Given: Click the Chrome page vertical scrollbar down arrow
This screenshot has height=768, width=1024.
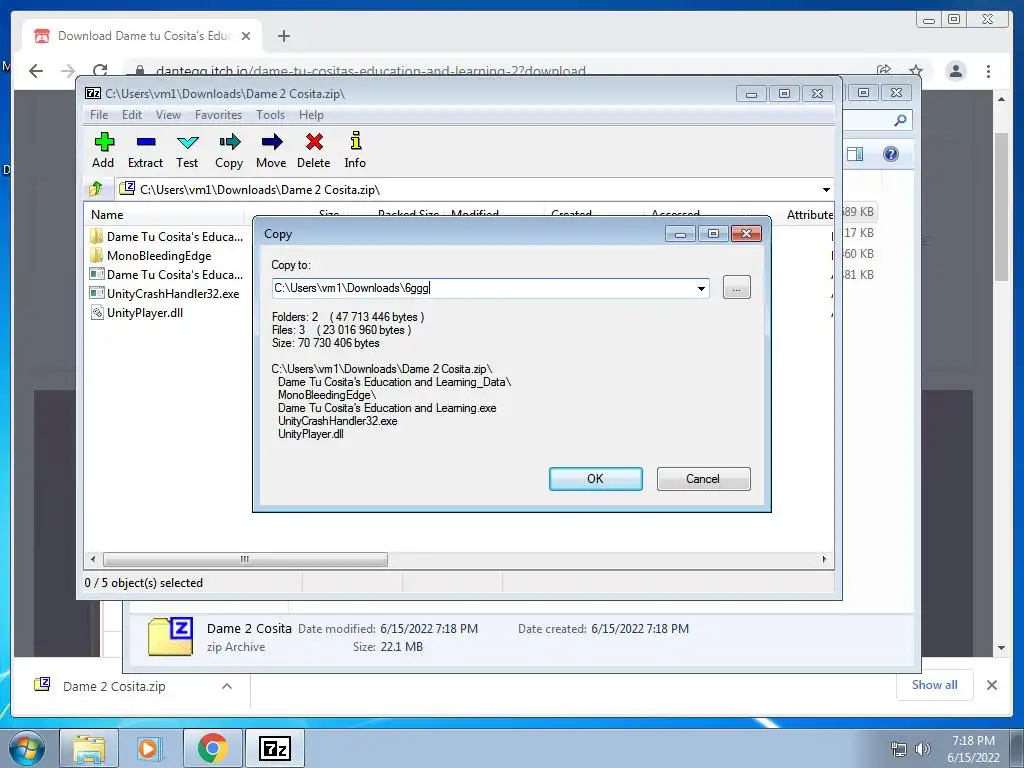Looking at the screenshot, I should [1001, 648].
